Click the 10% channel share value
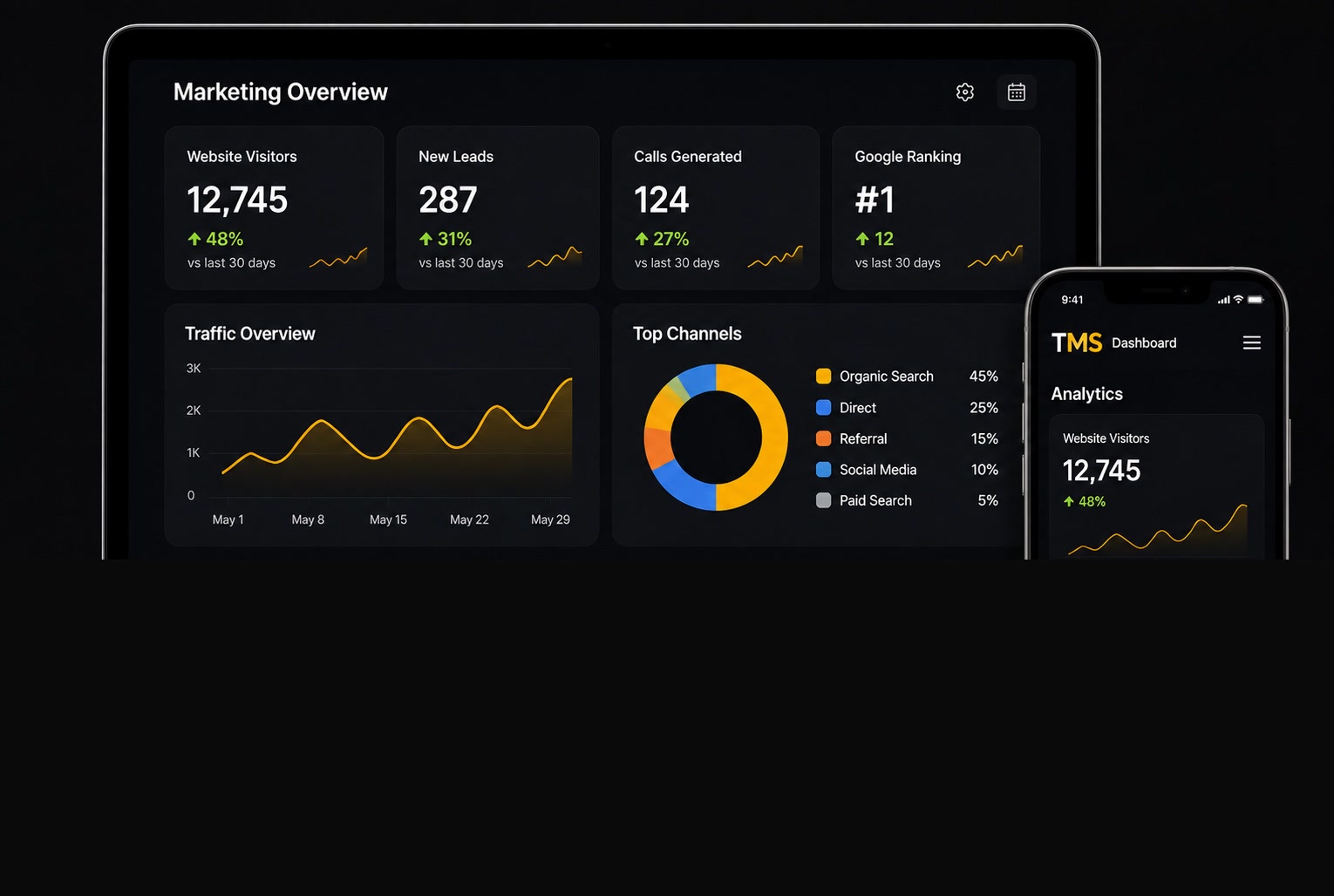The height and width of the screenshot is (896, 1334). point(984,470)
